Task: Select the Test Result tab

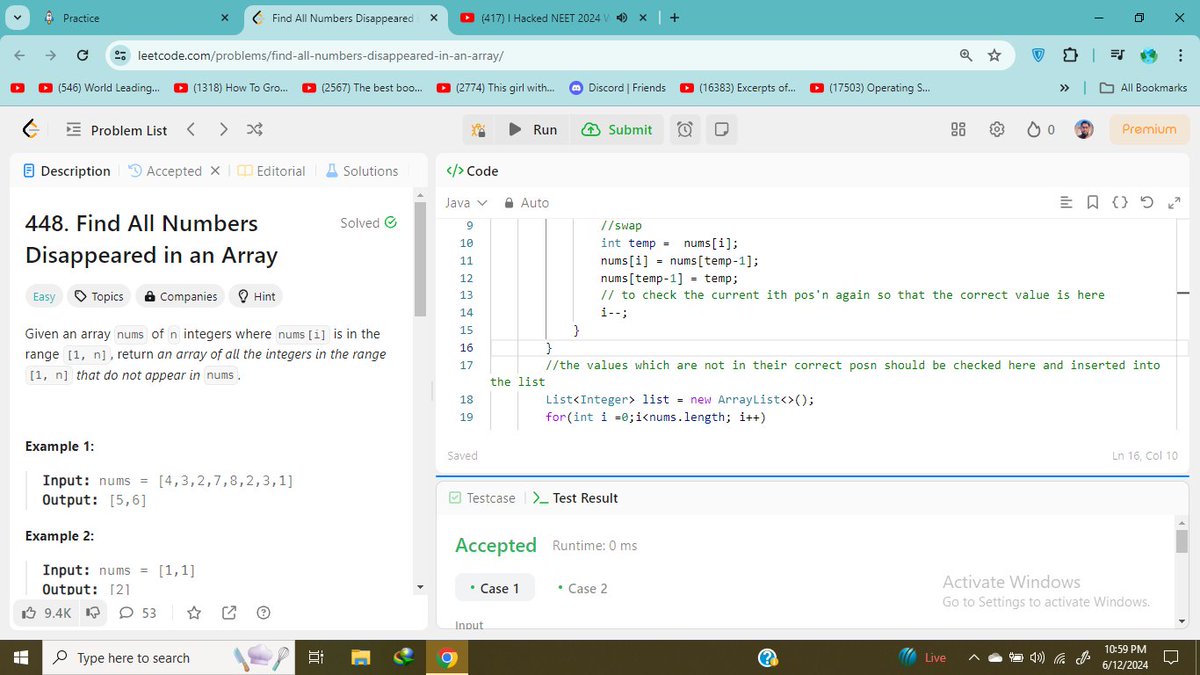Action: coord(576,498)
